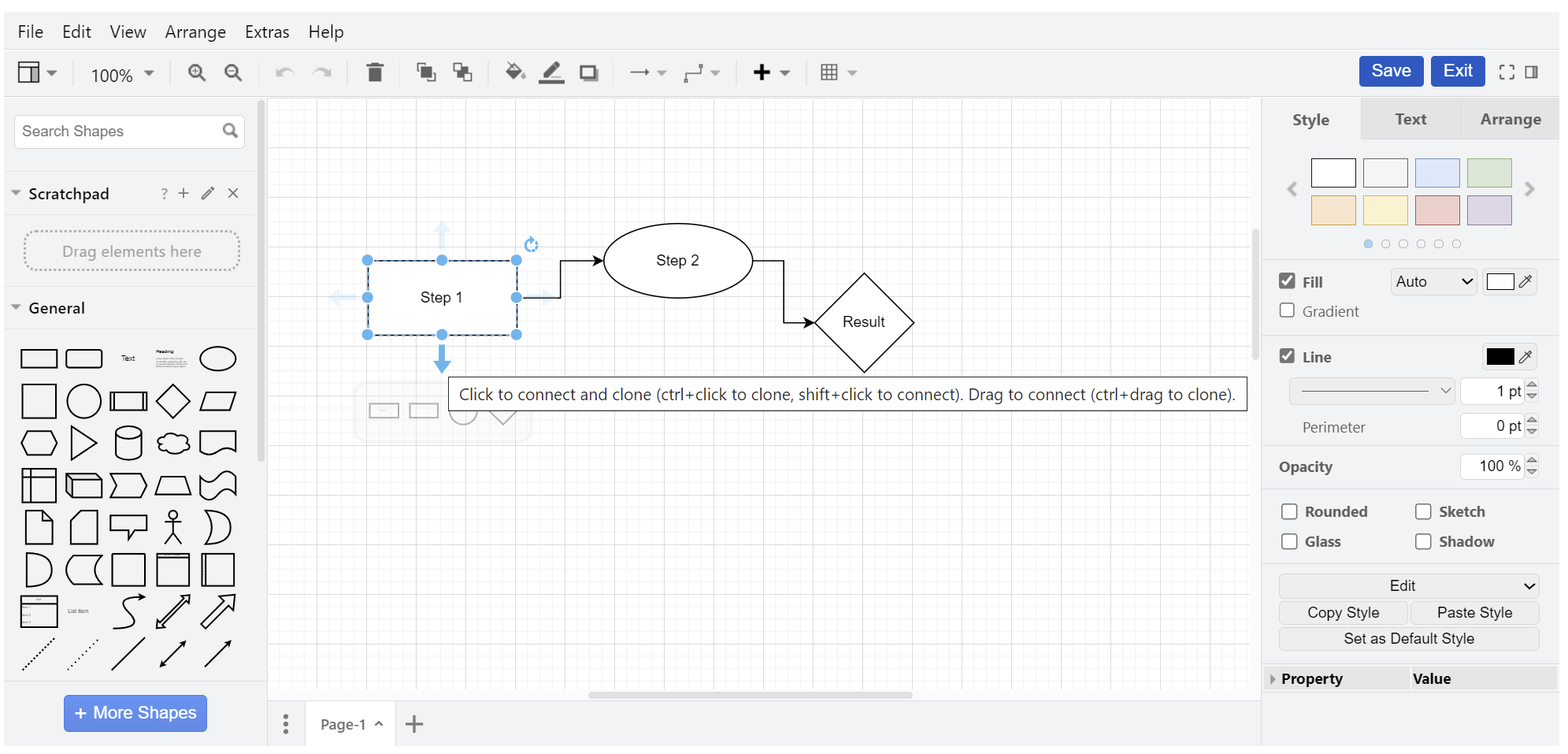Image resolution: width=1568 pixels, height=754 pixels.
Task: Click the Fullscreen icon next to Exit
Action: pyautogui.click(x=1507, y=72)
